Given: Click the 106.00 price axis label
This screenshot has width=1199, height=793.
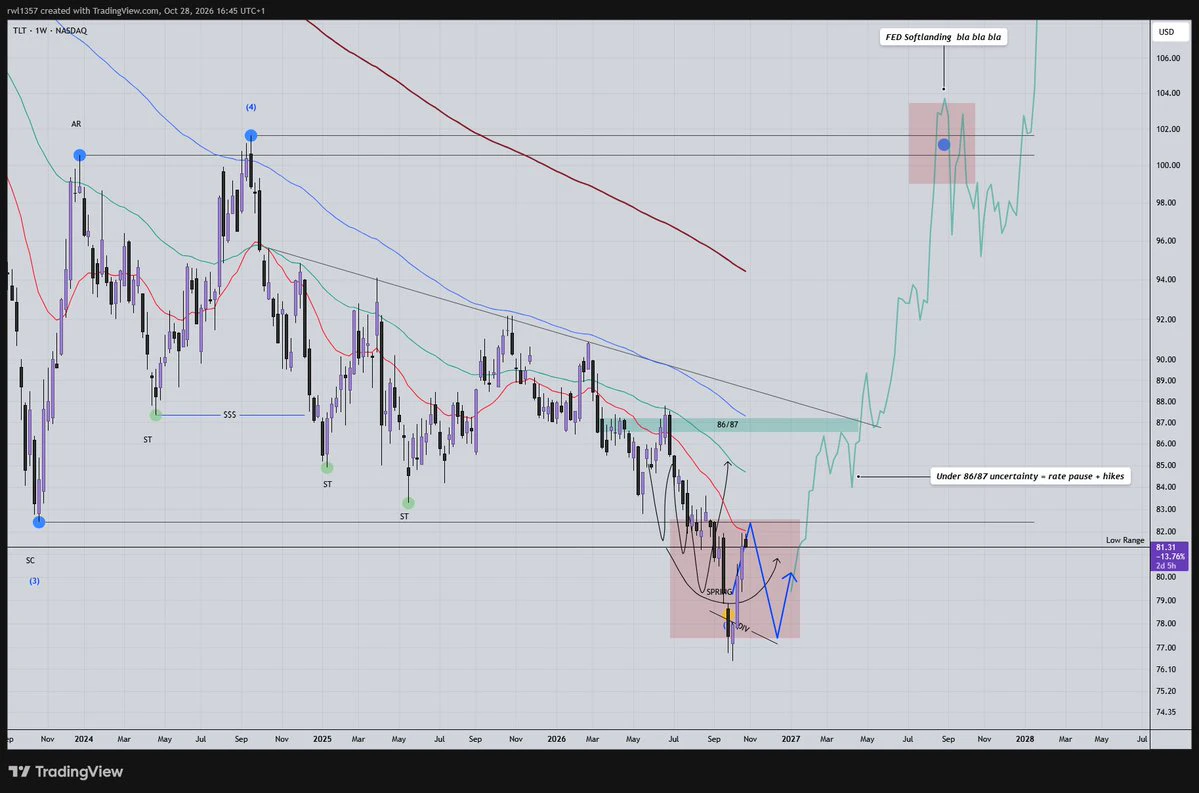Looking at the screenshot, I should tap(1167, 58).
